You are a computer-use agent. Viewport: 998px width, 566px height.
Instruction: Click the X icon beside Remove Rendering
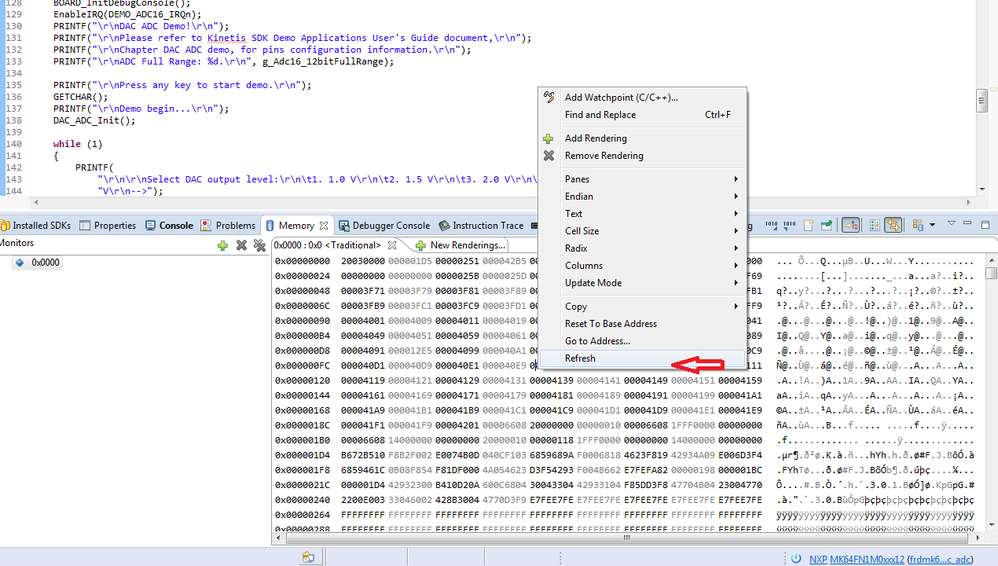(549, 155)
